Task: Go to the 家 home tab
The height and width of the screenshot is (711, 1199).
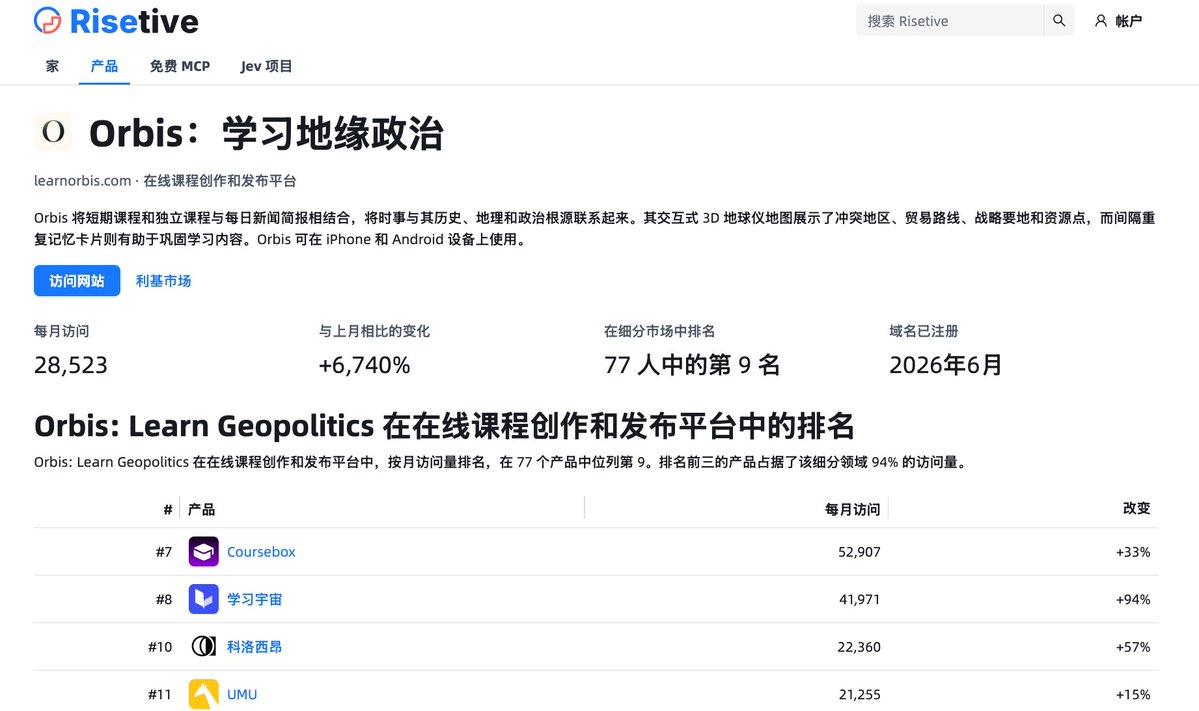Action: [52, 67]
